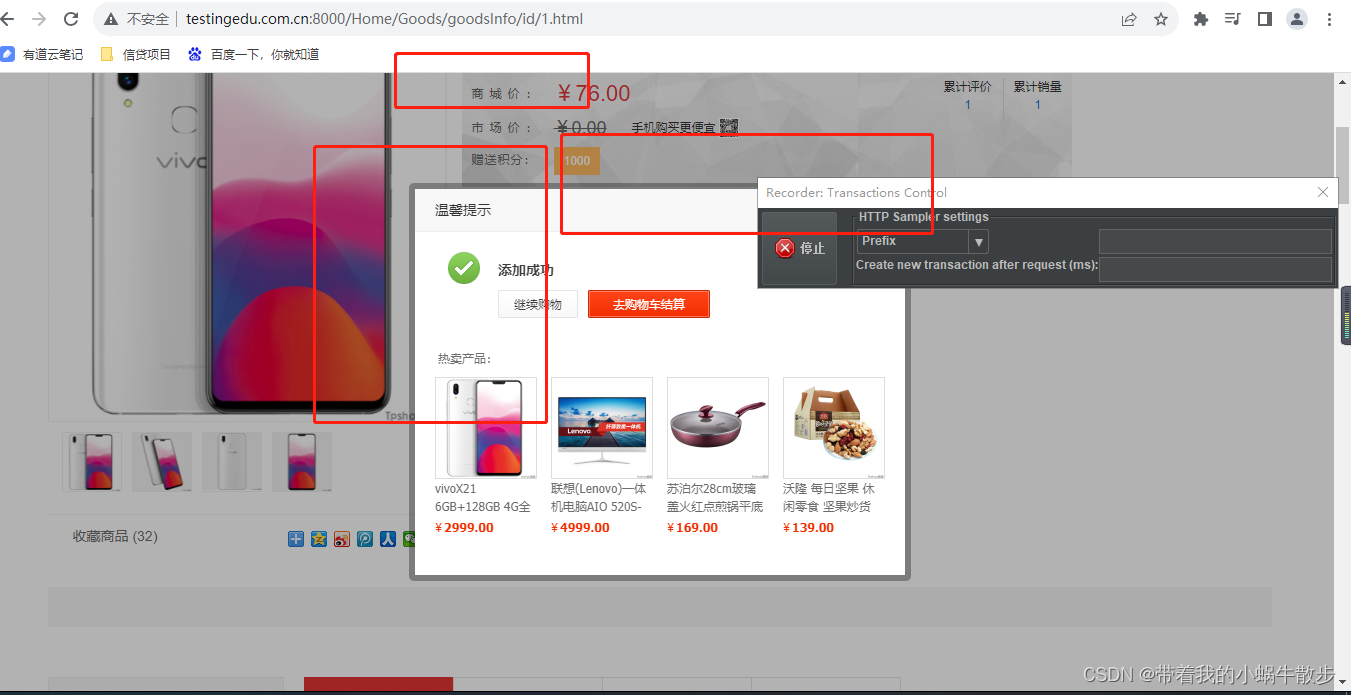1351x695 pixels.
Task: Open the 有道云笔记 bookmark
Action: 43,54
